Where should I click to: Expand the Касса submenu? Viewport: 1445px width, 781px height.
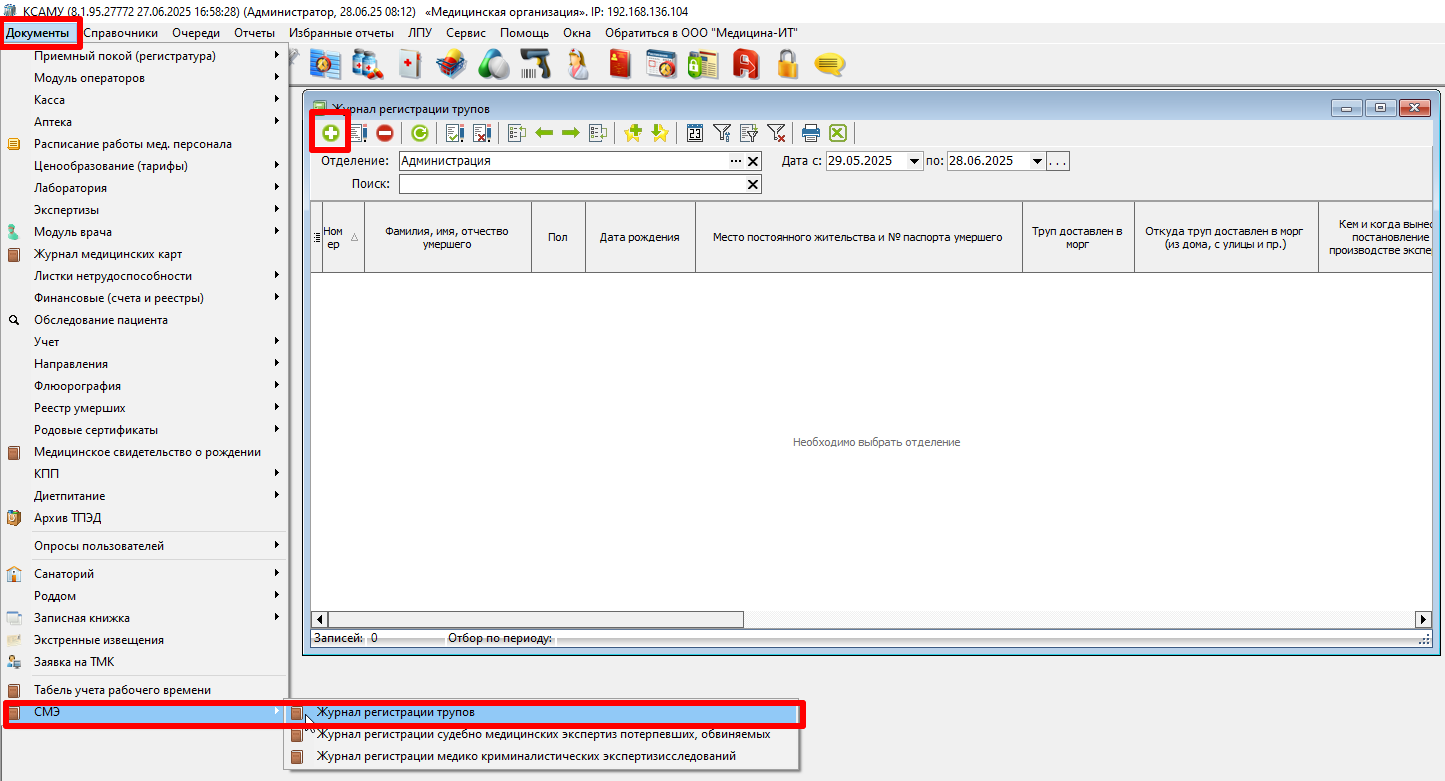[x=146, y=100]
